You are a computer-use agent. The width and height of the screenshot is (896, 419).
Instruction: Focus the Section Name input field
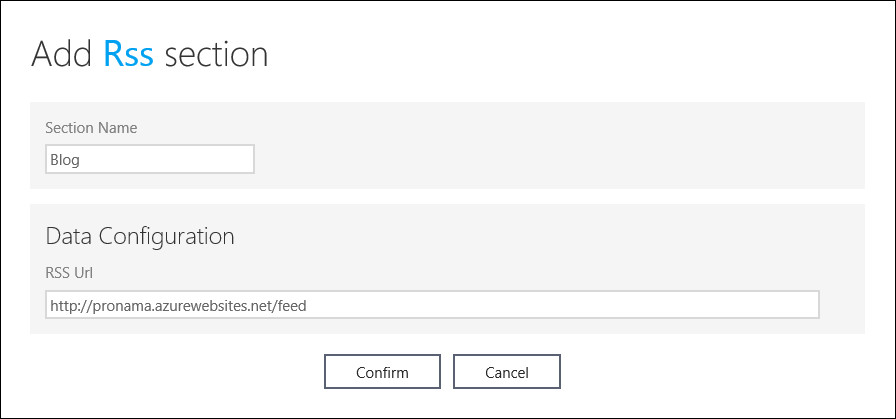150,159
